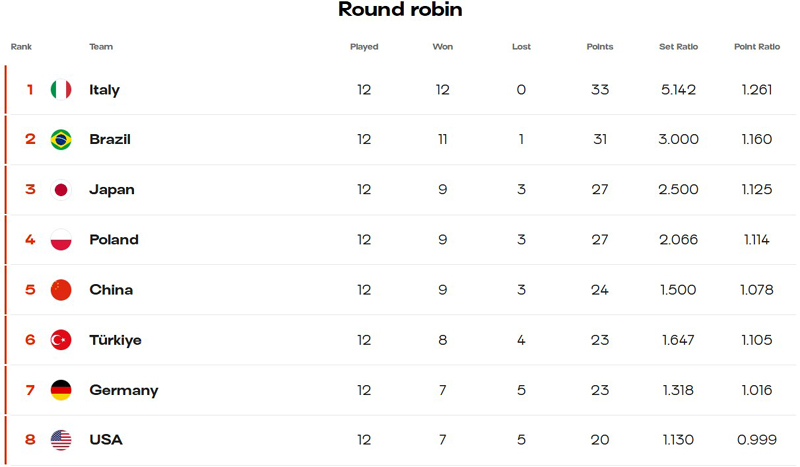The height and width of the screenshot is (467, 800).
Task: Click the Point Ratio column header
Action: point(757,46)
